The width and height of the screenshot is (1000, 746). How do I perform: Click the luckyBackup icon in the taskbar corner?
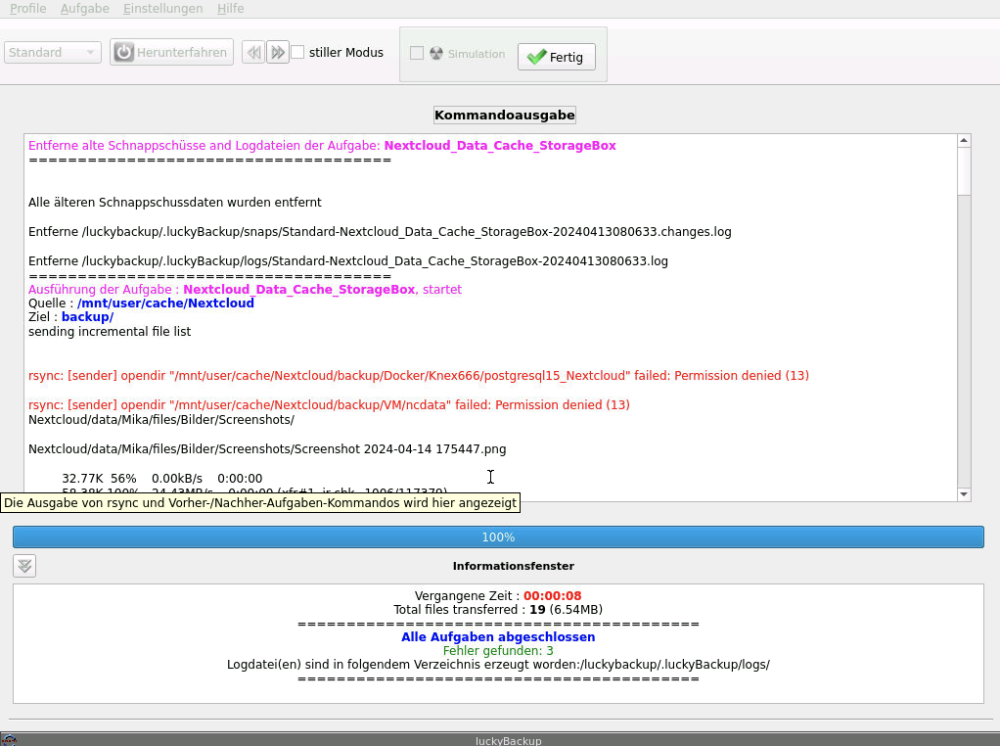click(x=9, y=740)
